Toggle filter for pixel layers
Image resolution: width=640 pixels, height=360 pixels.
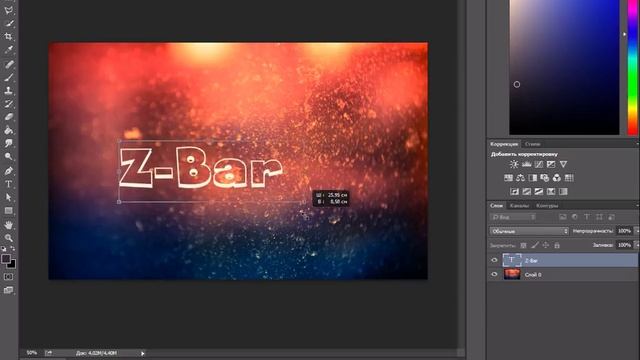click(563, 217)
